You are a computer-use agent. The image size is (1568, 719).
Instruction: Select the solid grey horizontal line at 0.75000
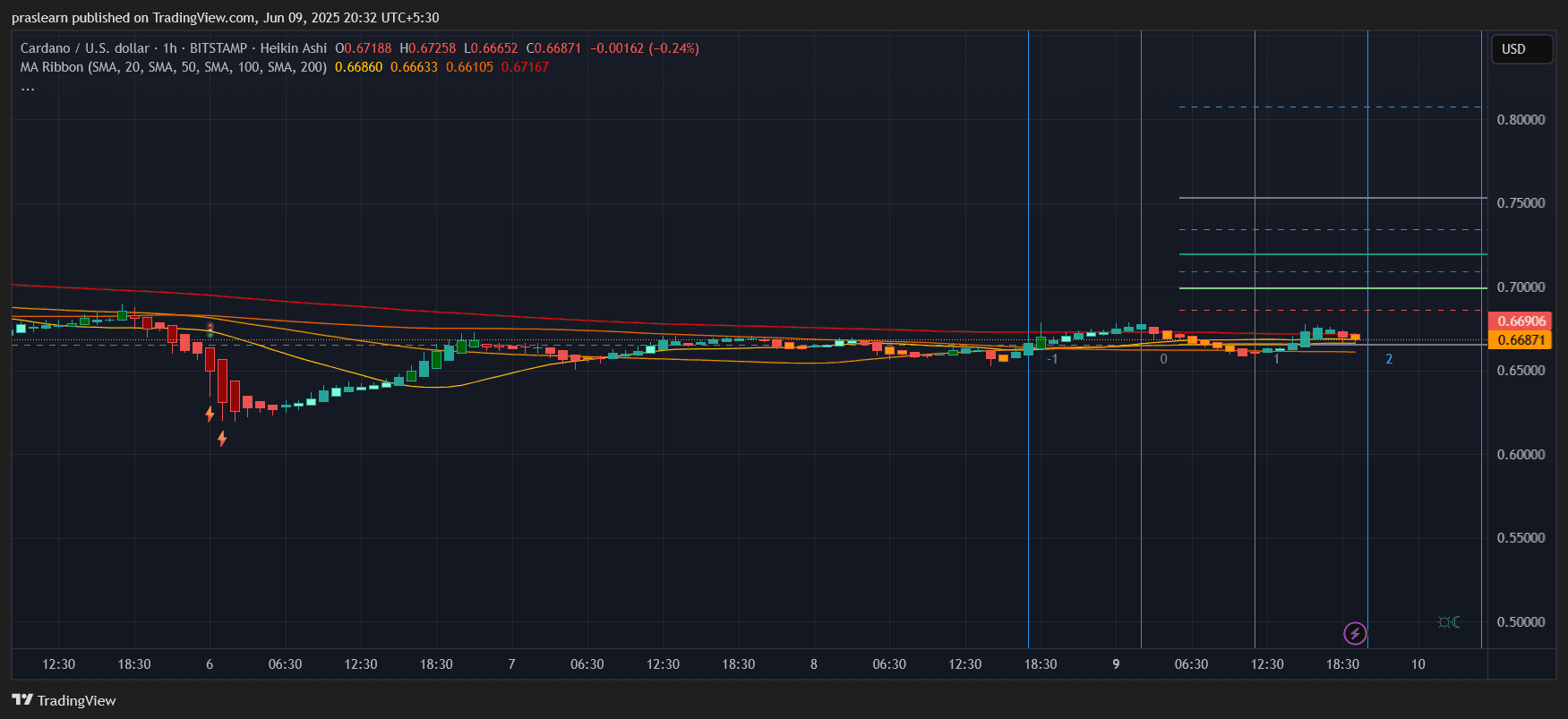(x=1332, y=198)
